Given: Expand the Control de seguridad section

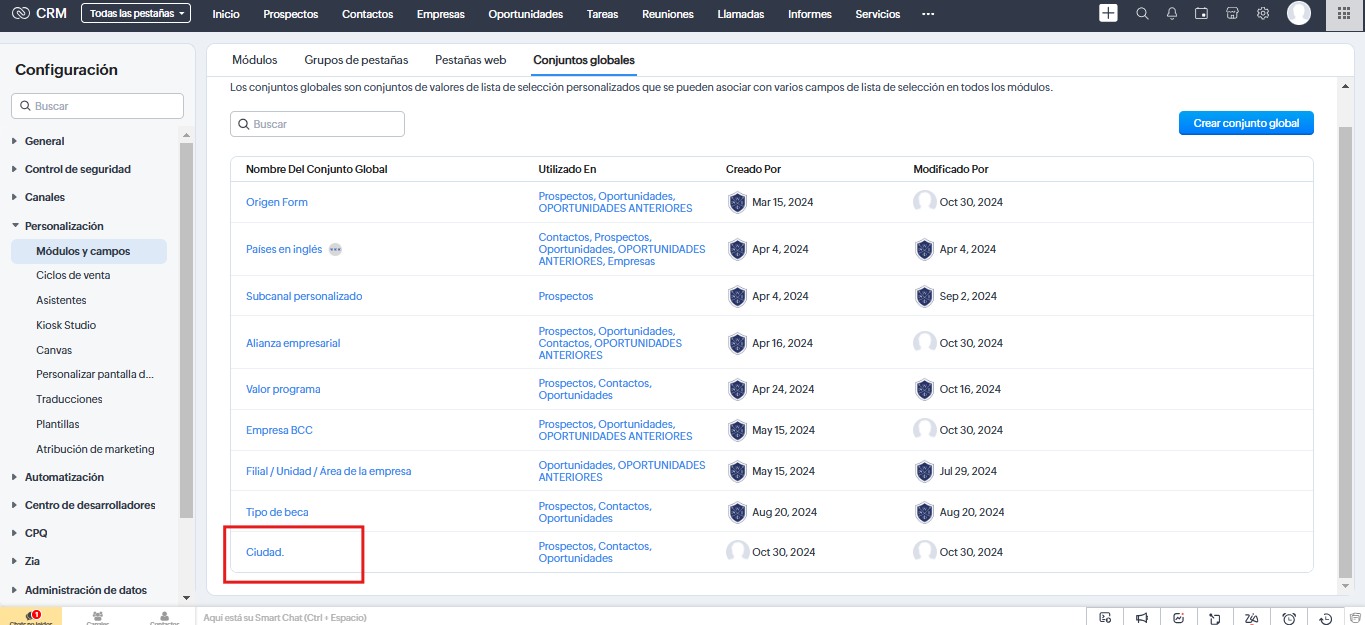Looking at the screenshot, I should pyautogui.click(x=77, y=169).
